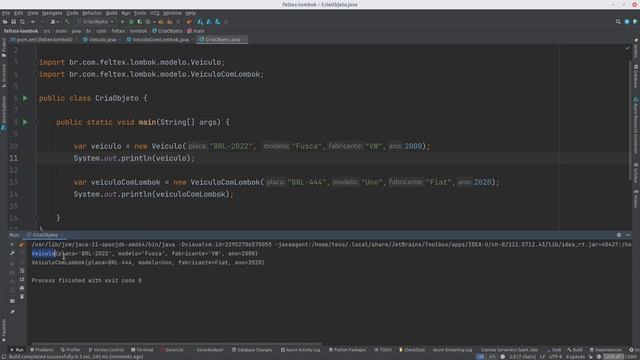Open the CheckStyle tool window
The width and height of the screenshot is (640, 360).
tap(412, 350)
